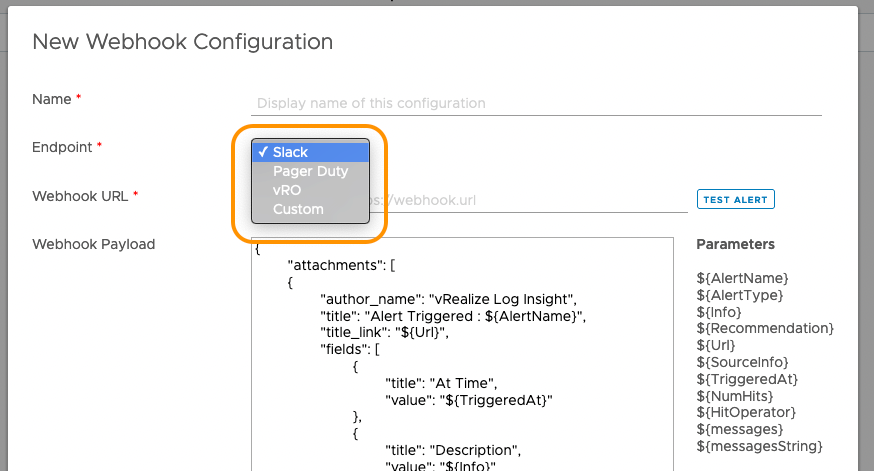Select the Custom endpoint option
874x471 pixels.
point(310,209)
